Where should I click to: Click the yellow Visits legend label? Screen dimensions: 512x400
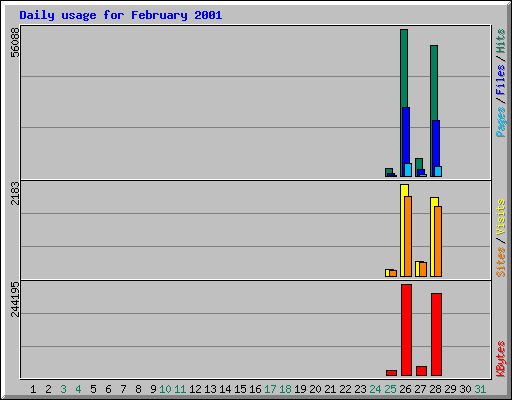(501, 217)
